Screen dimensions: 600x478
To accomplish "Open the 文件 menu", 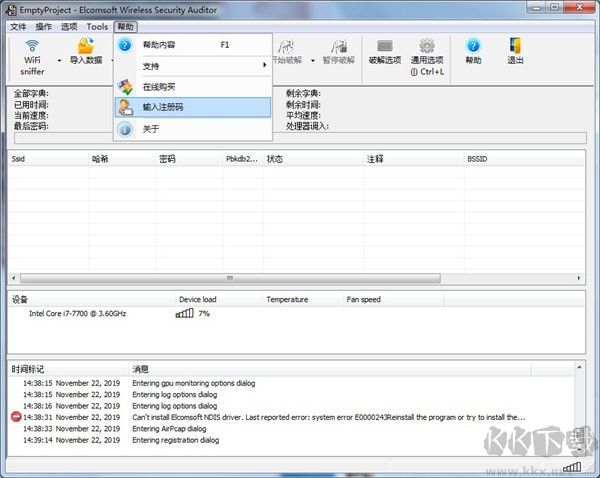I will (18, 27).
